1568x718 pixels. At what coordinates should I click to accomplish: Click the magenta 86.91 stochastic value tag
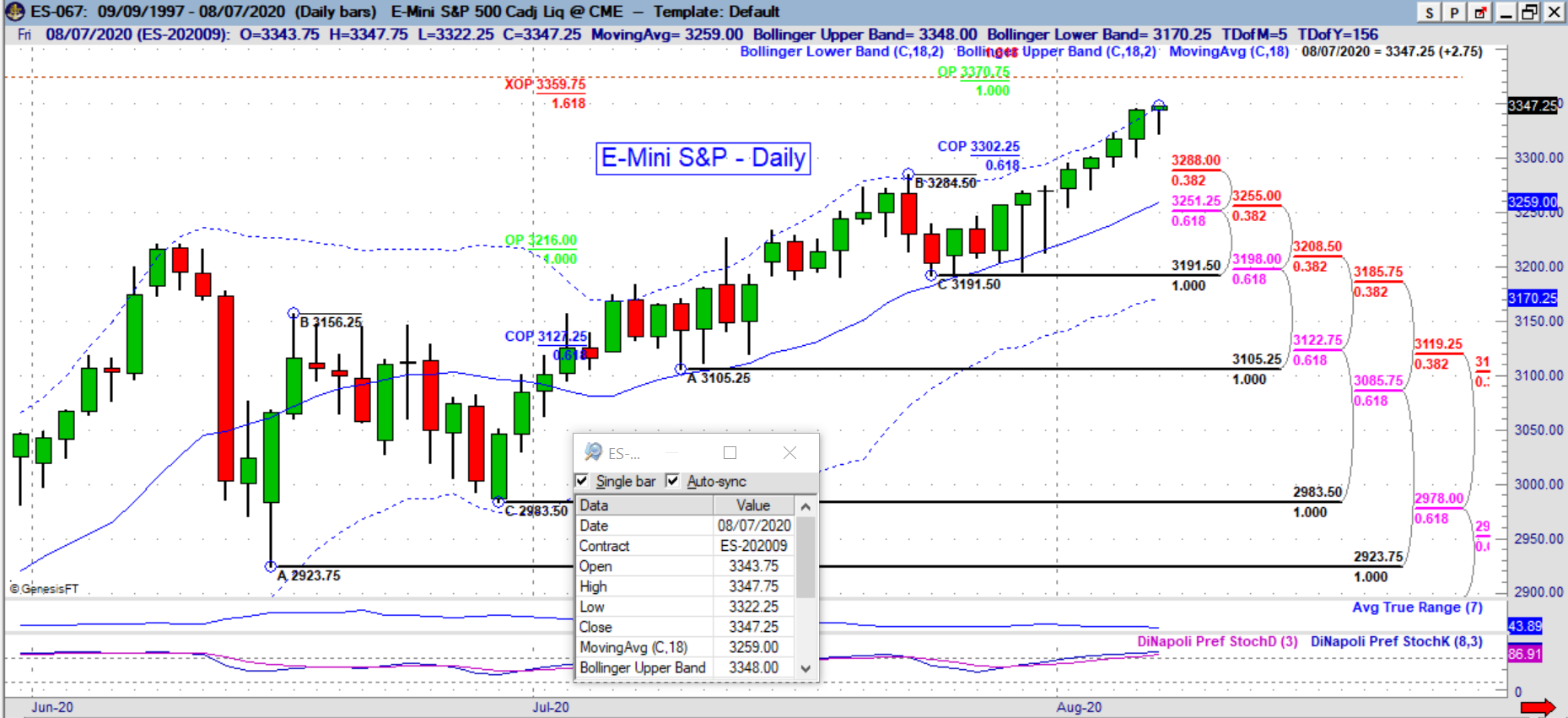tap(1525, 654)
